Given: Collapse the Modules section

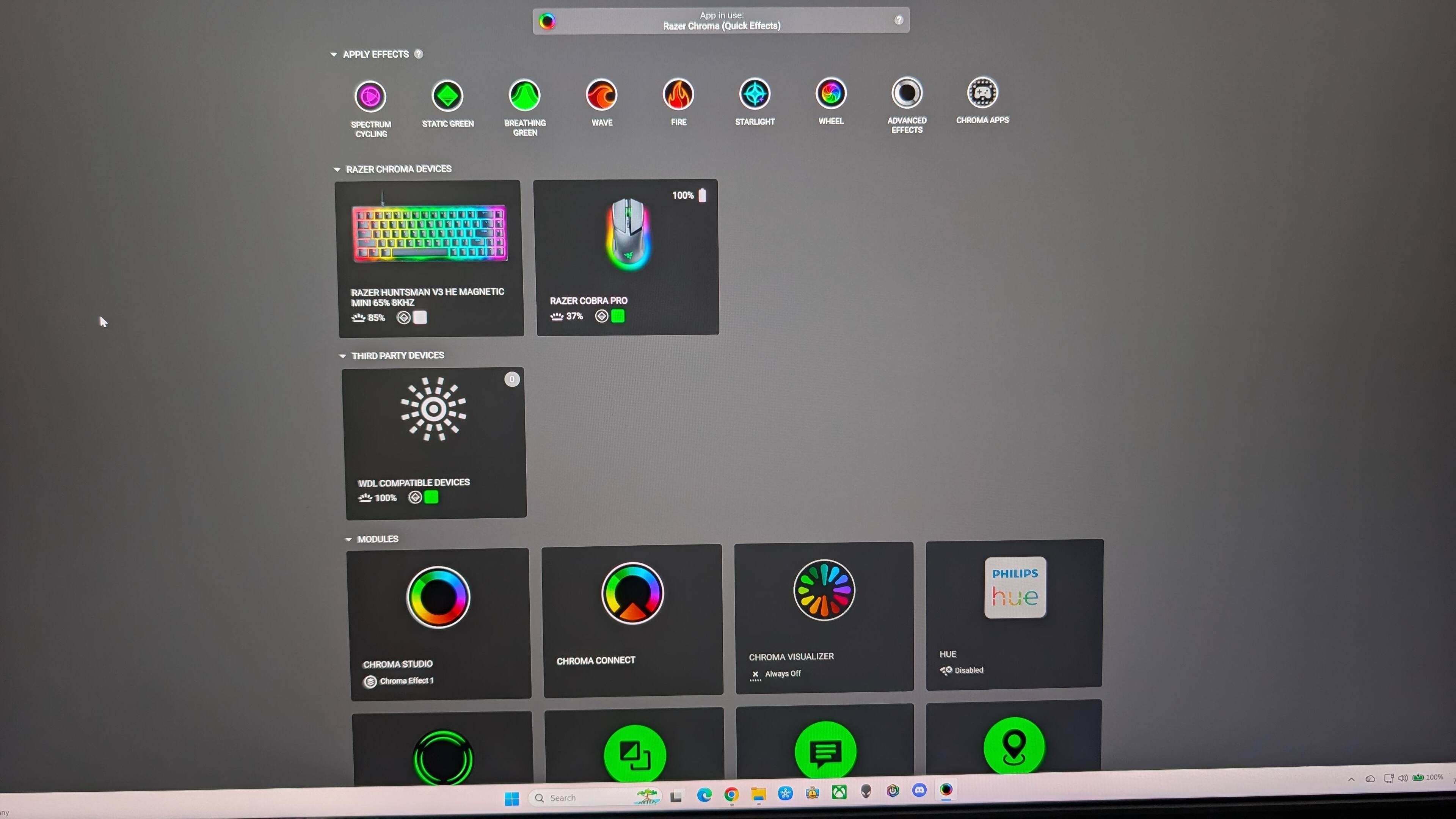Looking at the screenshot, I should point(348,539).
